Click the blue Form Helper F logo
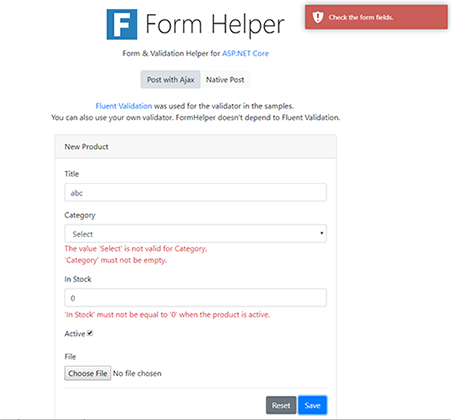Image resolution: width=451 pixels, height=420 pixels. tap(122, 24)
